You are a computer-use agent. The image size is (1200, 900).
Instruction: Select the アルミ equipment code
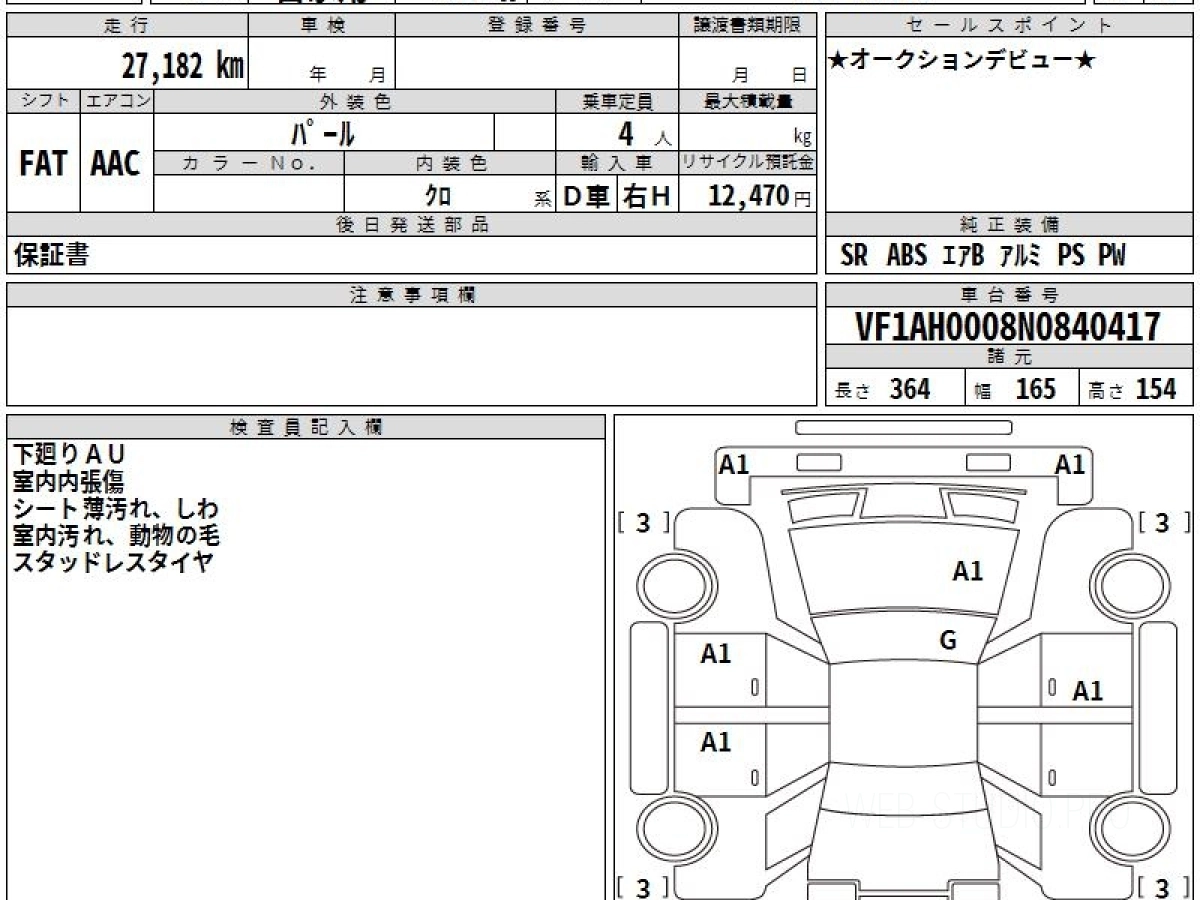(x=1020, y=256)
